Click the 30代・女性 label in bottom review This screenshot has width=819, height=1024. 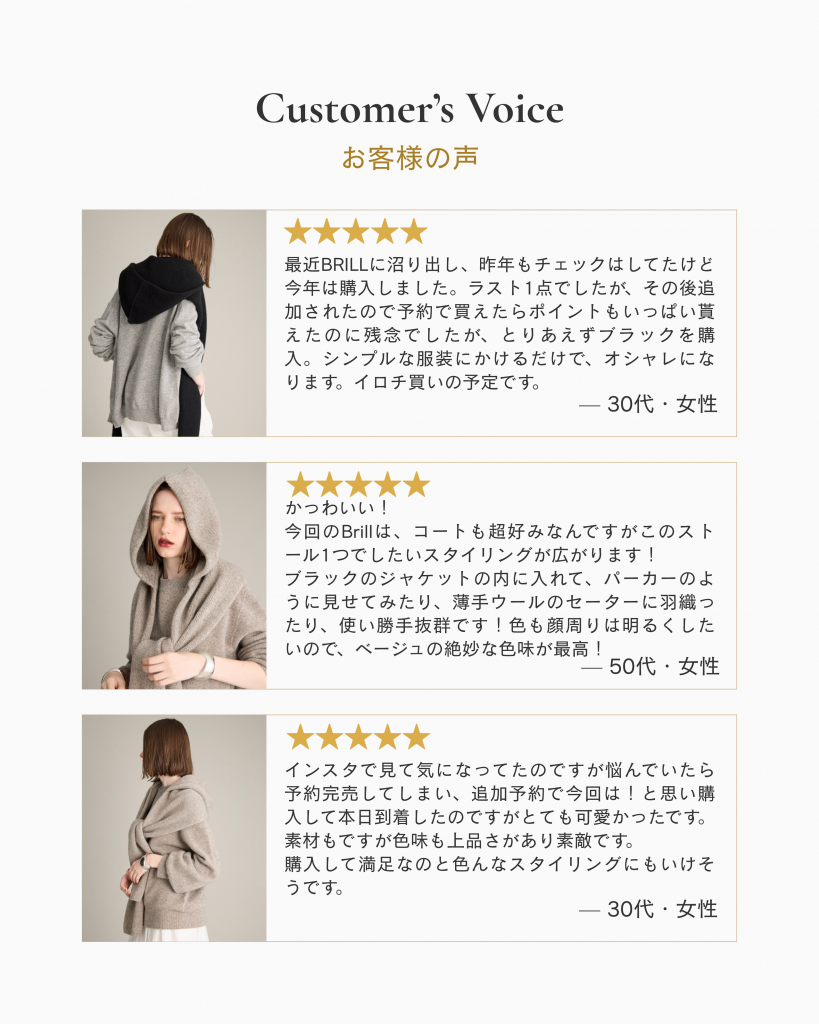pos(649,909)
